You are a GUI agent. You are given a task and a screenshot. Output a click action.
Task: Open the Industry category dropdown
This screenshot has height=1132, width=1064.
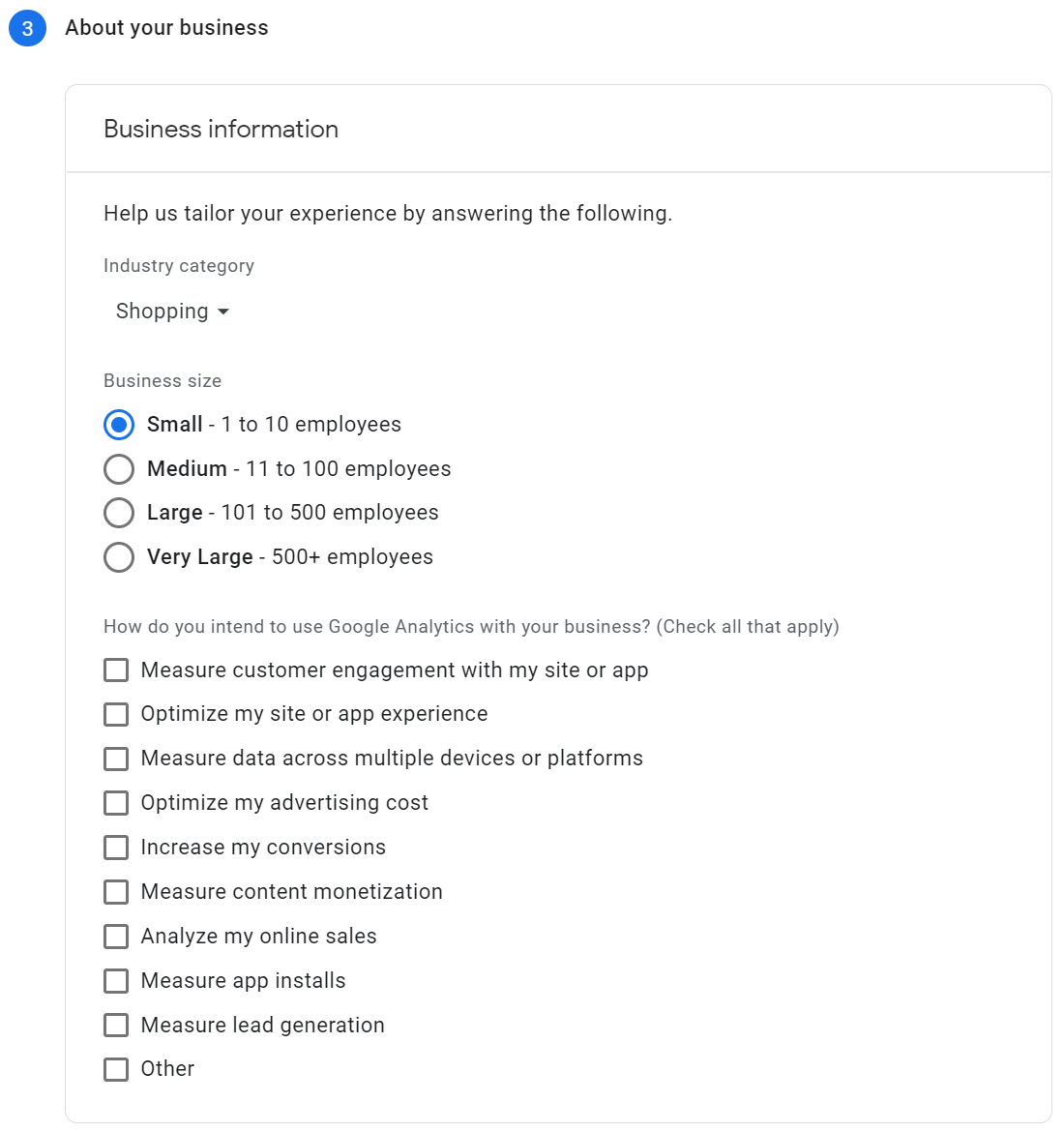click(172, 312)
